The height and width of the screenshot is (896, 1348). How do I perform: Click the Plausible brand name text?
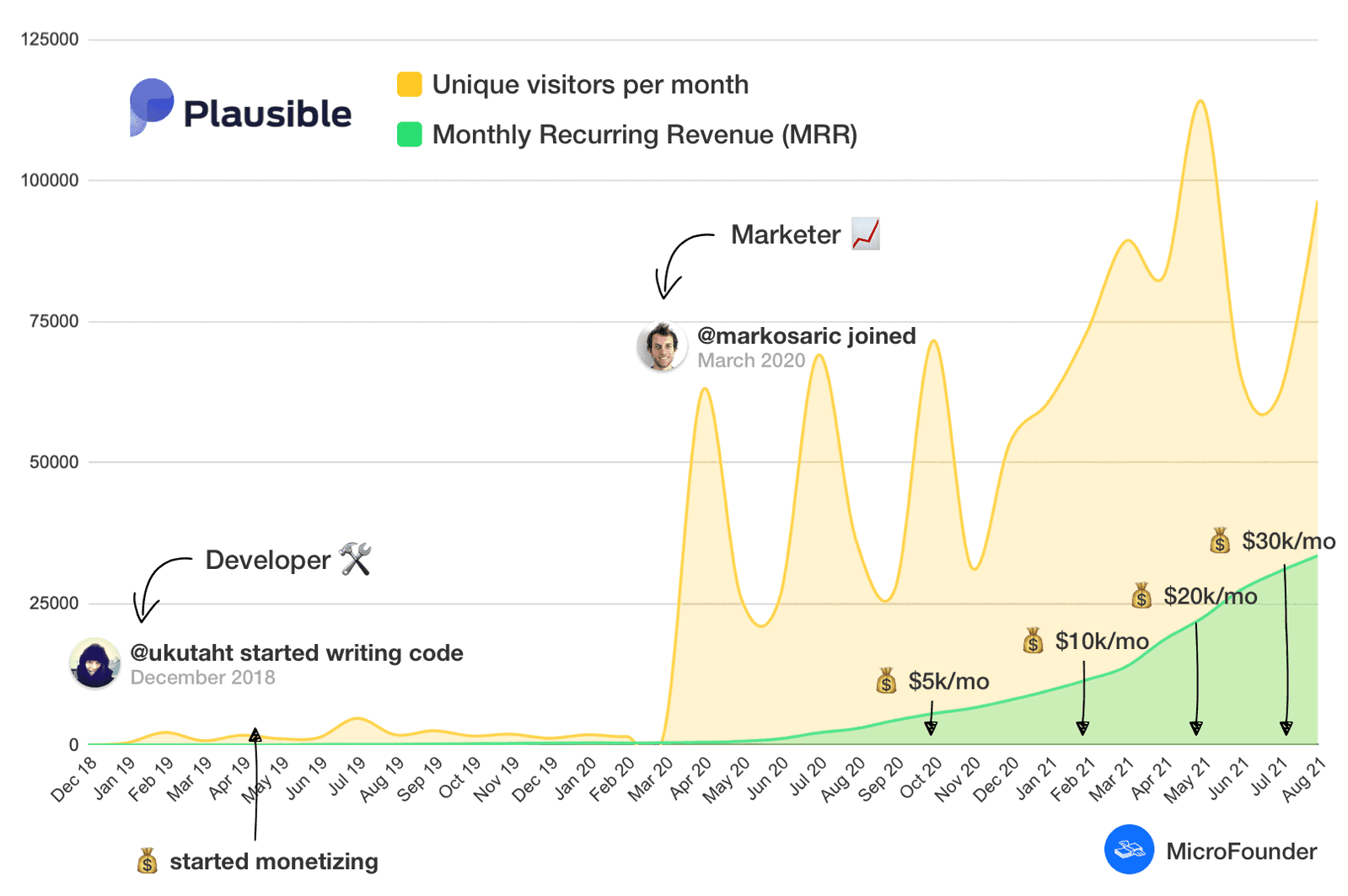point(267,114)
